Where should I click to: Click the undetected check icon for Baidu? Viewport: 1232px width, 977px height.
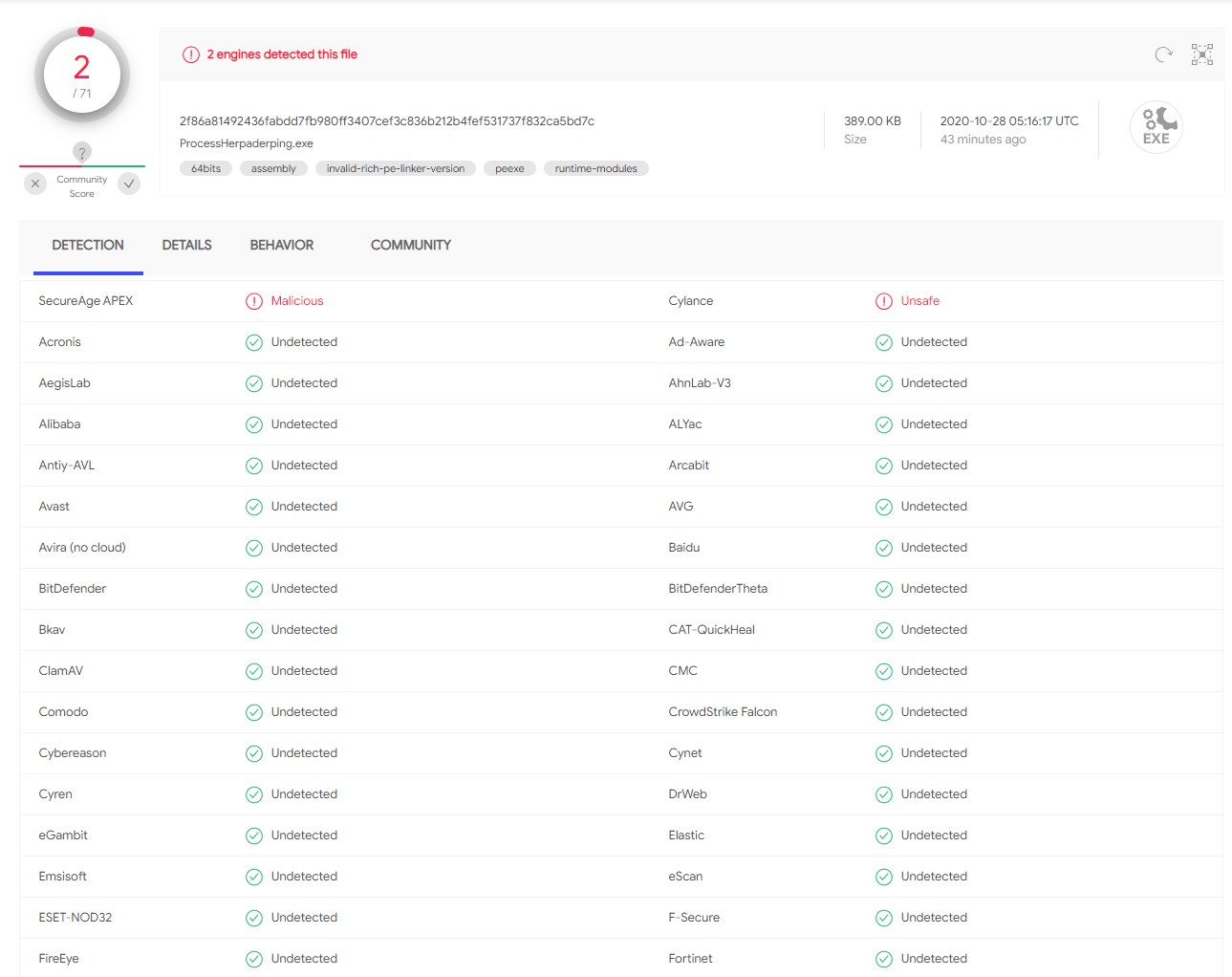(884, 548)
